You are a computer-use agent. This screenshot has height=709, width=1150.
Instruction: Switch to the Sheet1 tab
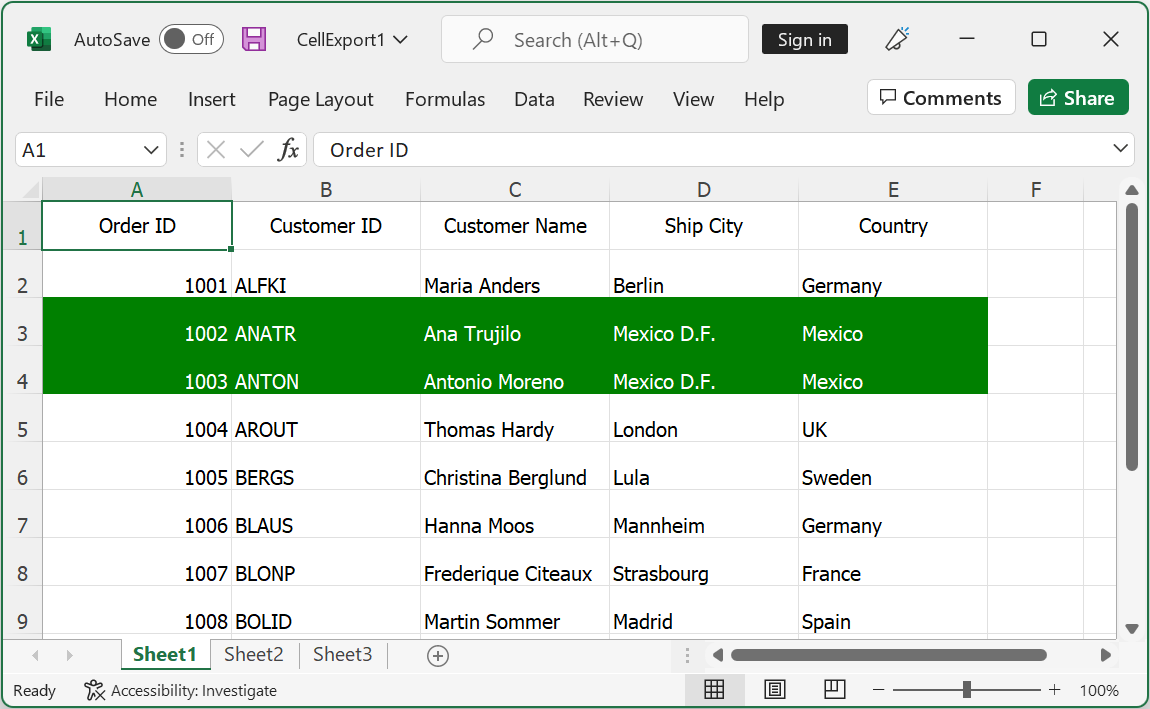coord(165,654)
